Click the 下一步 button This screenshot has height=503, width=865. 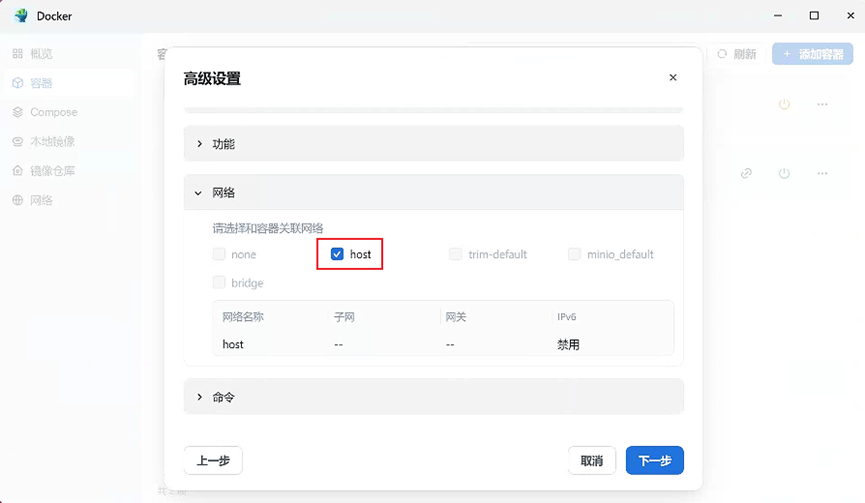[x=655, y=460]
